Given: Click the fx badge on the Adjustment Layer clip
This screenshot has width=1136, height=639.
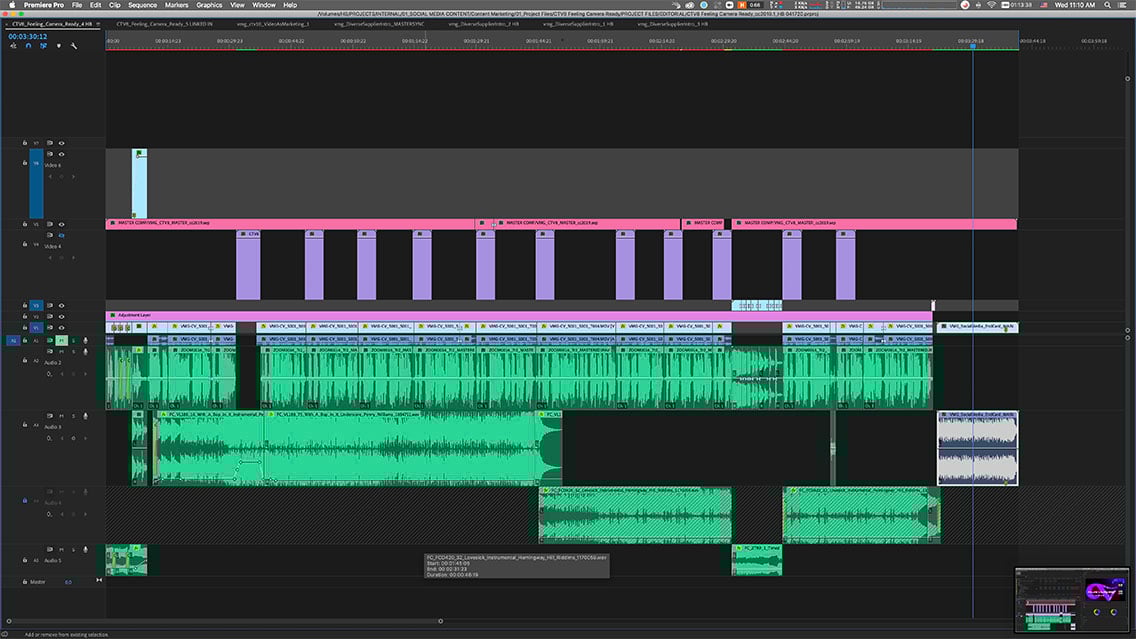Looking at the screenshot, I should [x=113, y=314].
